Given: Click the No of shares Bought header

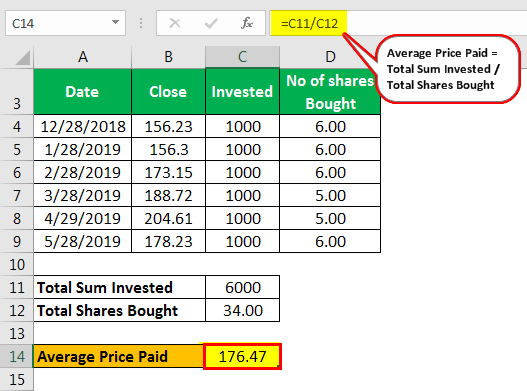Looking at the screenshot, I should click(x=330, y=91).
